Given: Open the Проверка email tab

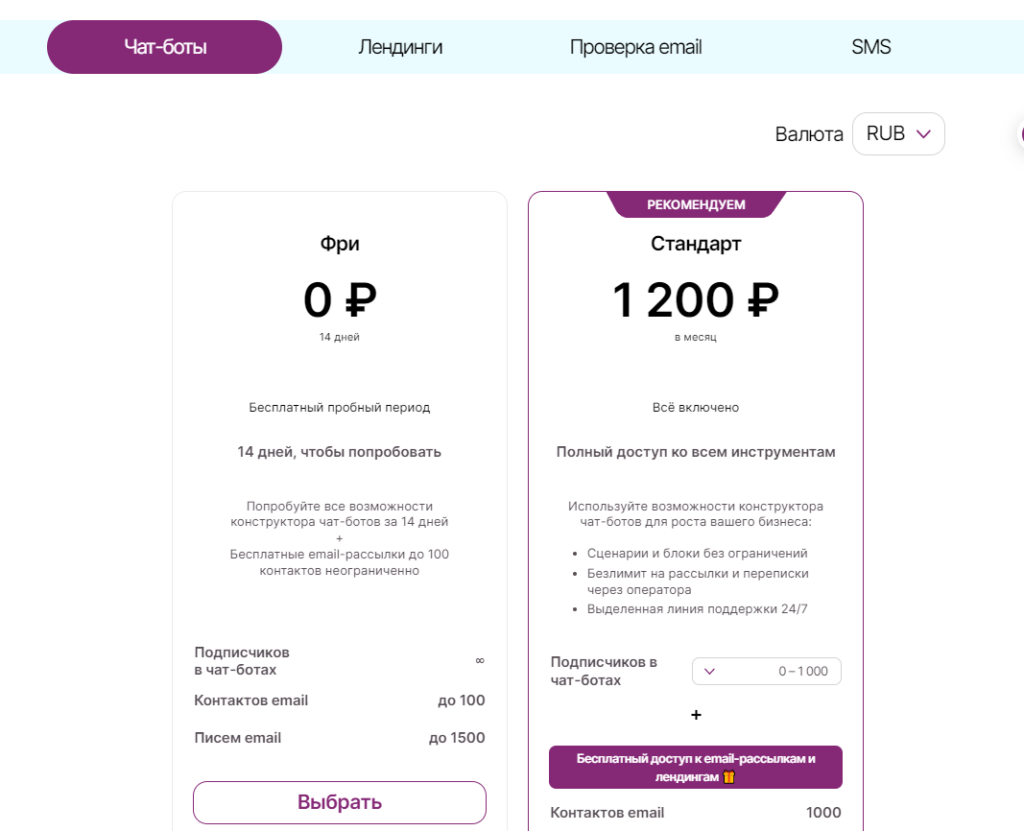Looking at the screenshot, I should (636, 46).
